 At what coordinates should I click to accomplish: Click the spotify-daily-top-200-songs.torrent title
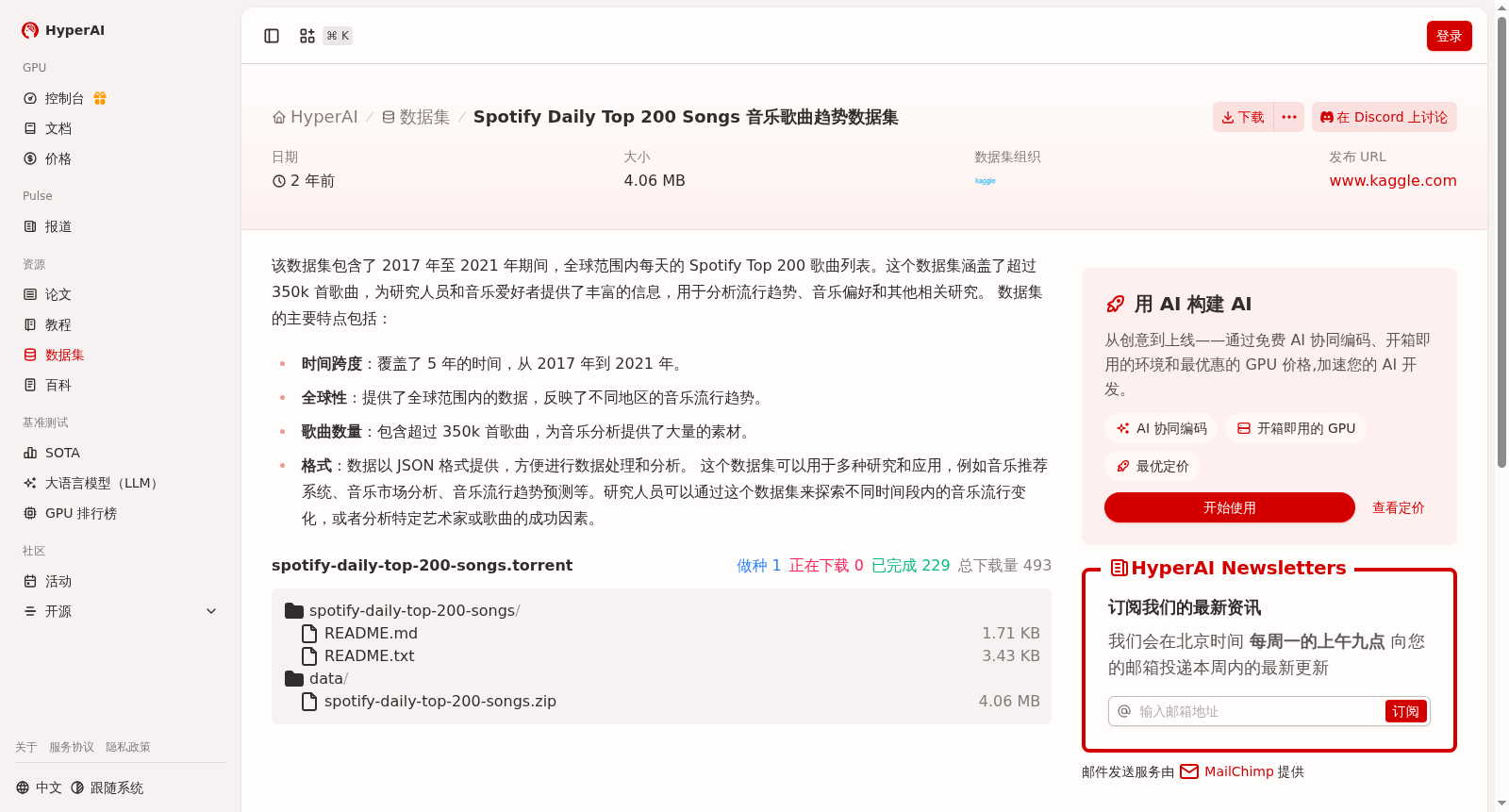tap(422, 565)
